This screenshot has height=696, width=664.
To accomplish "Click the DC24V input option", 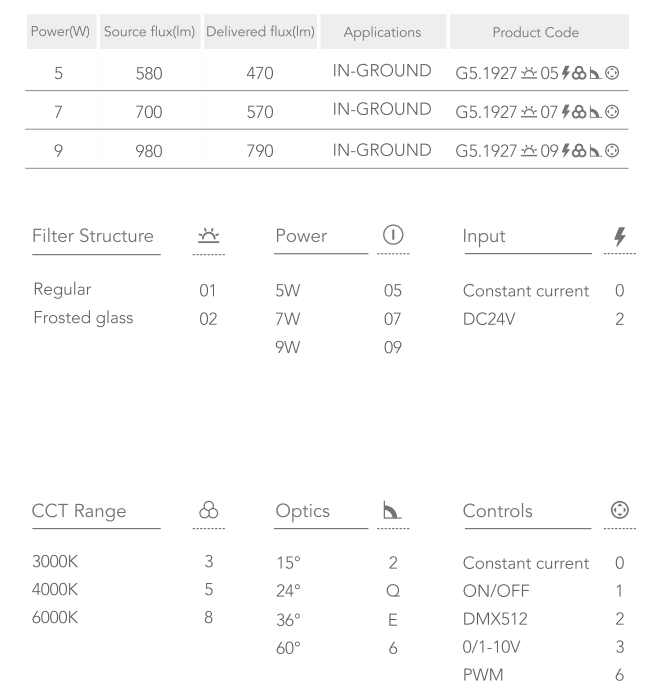I will tap(490, 320).
